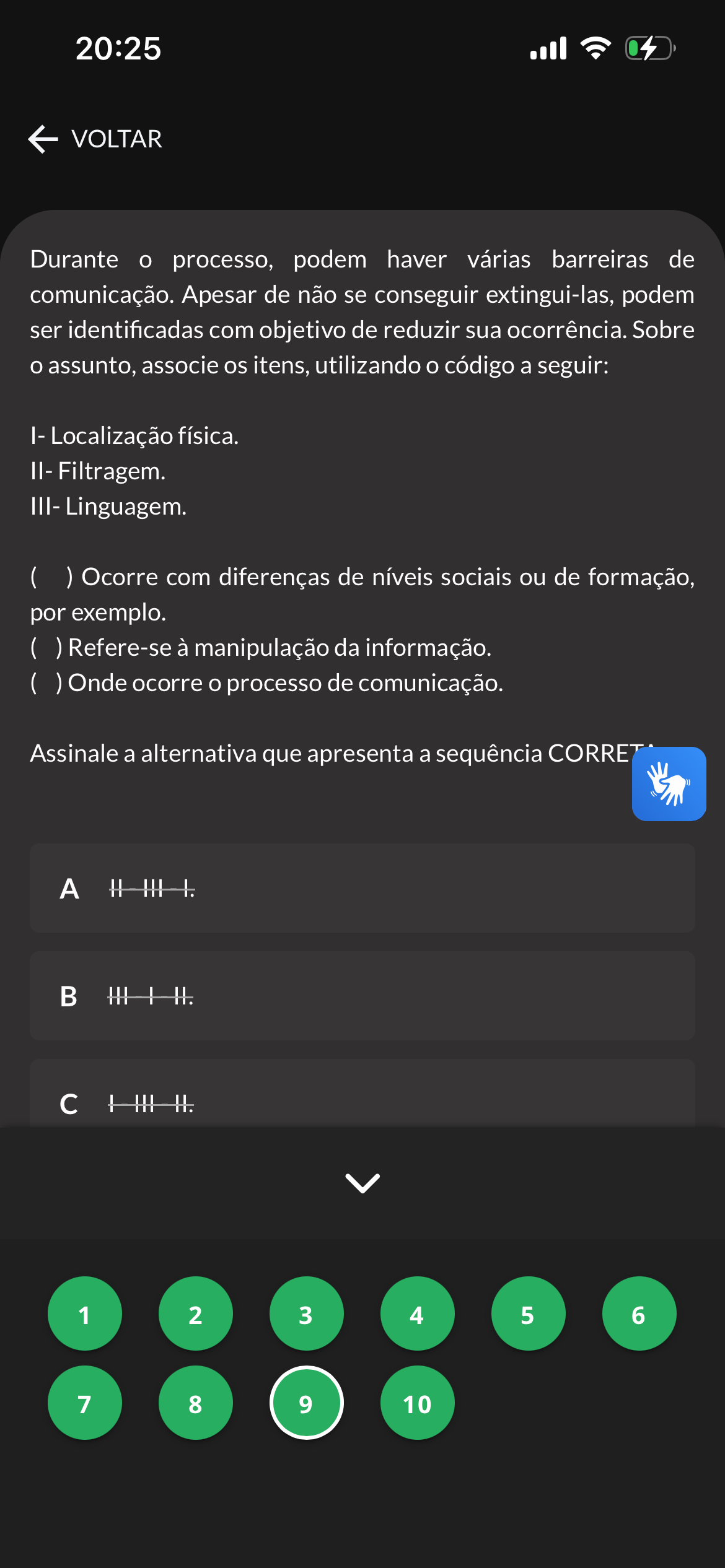725x1568 pixels.
Task: Select answer option B
Action: (362, 996)
